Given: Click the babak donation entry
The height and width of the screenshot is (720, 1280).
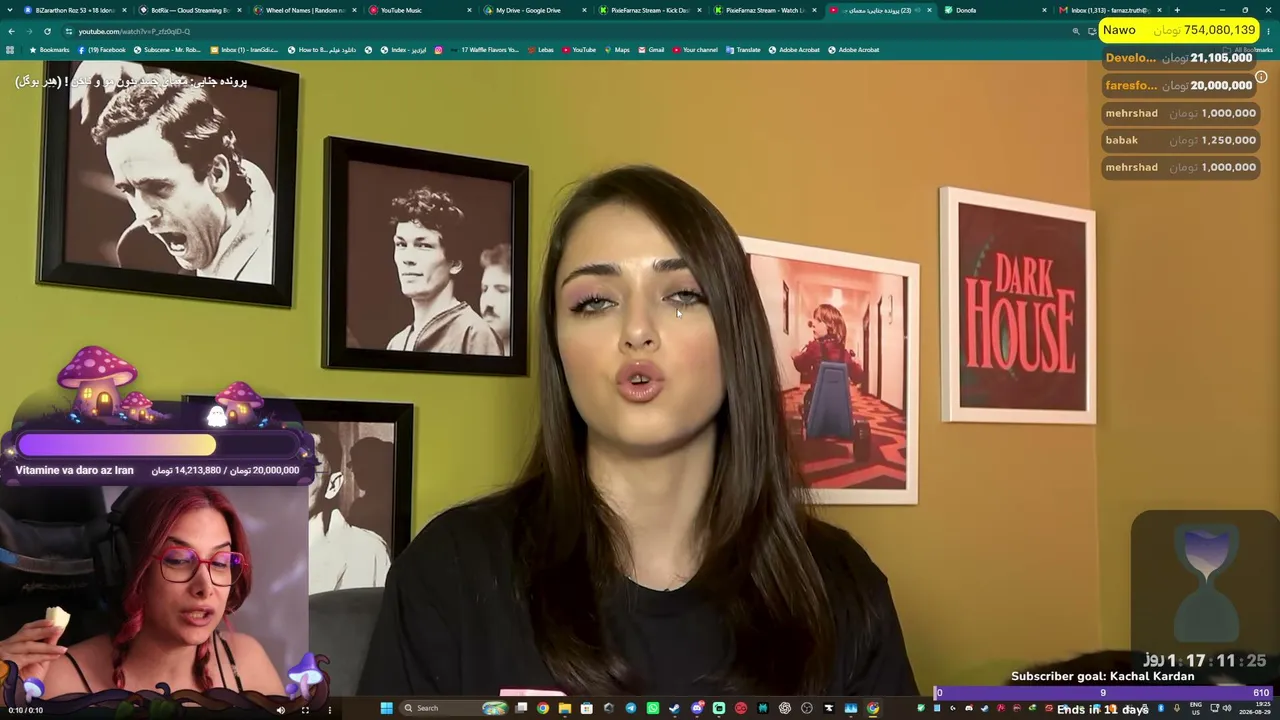Looking at the screenshot, I should pos(1179,140).
